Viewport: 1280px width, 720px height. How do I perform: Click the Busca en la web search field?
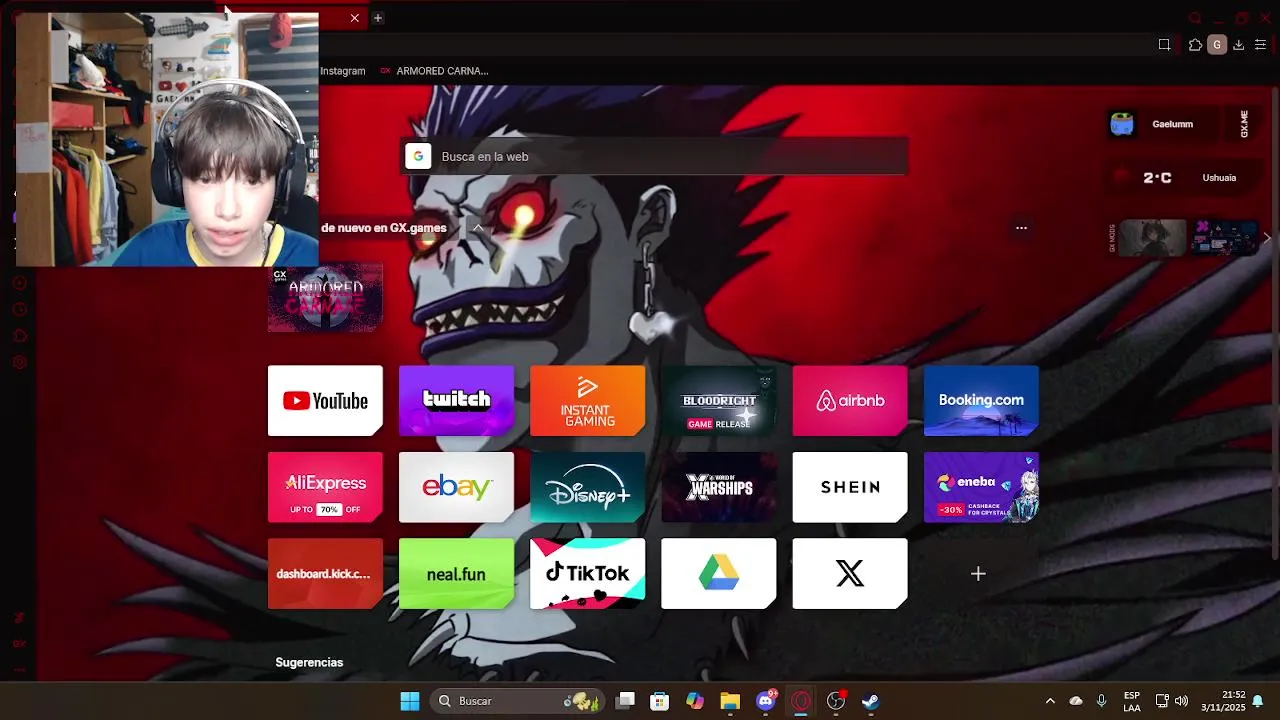654,157
